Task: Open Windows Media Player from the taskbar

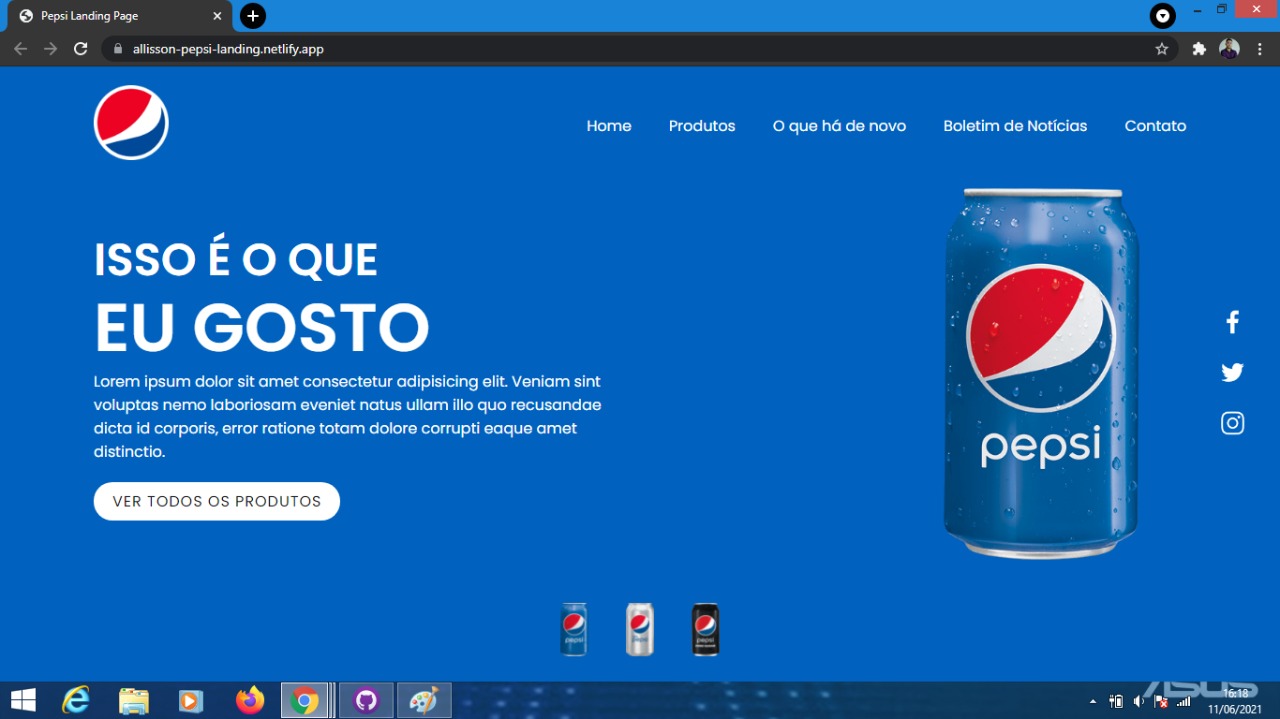Action: pos(191,700)
